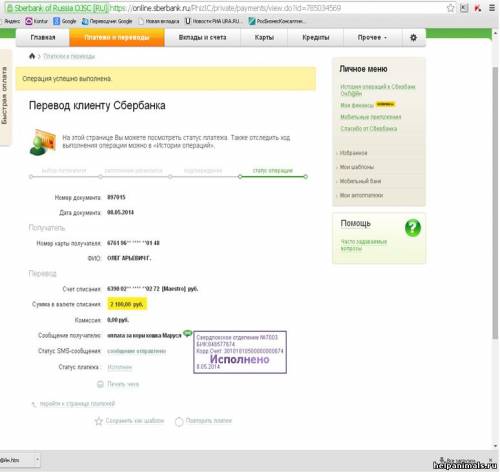Open the Мобильные приложения link
Image resolution: width=500 pixels, height=472 pixels.
point(371,117)
